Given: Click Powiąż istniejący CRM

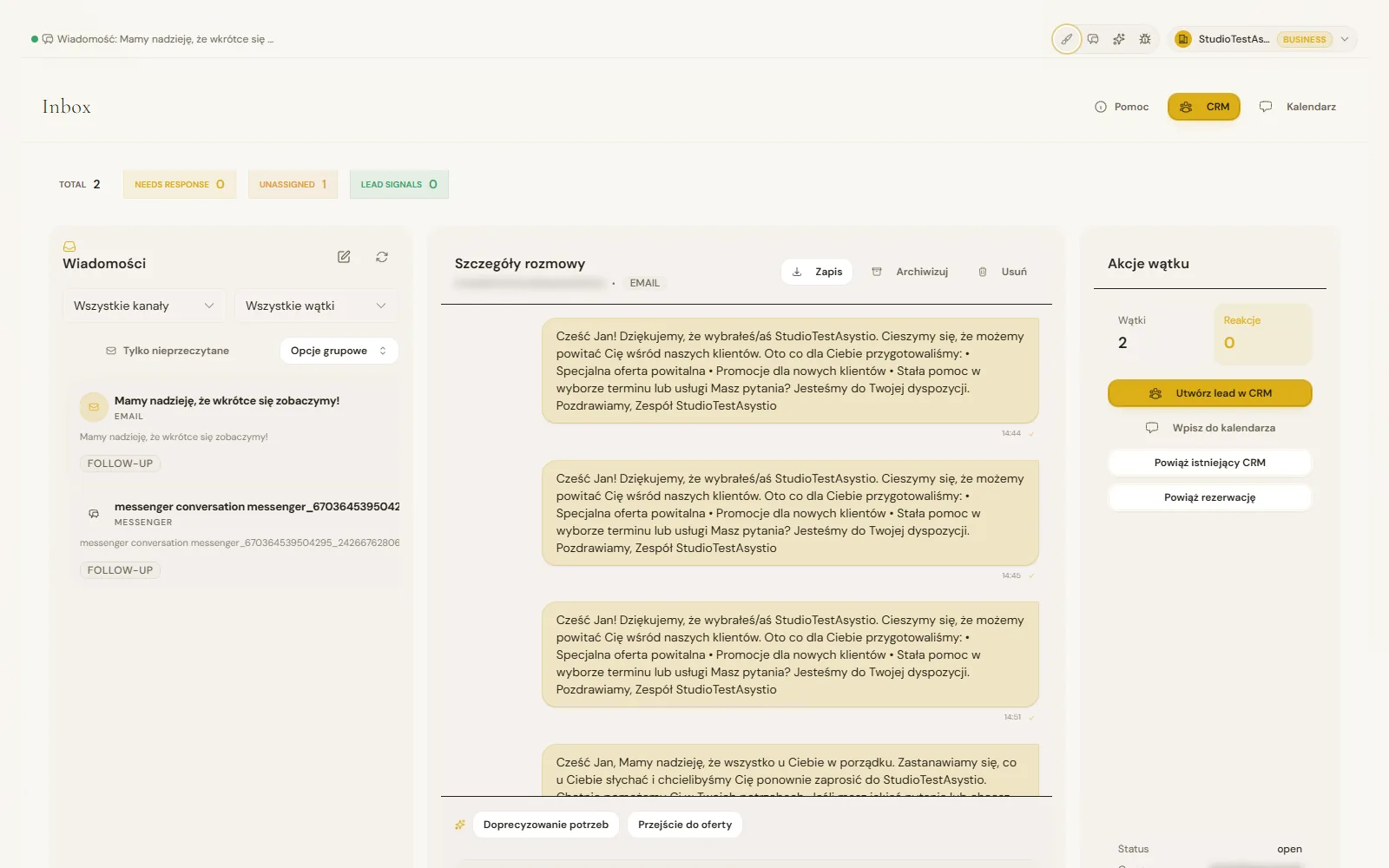Looking at the screenshot, I should pyautogui.click(x=1209, y=463).
